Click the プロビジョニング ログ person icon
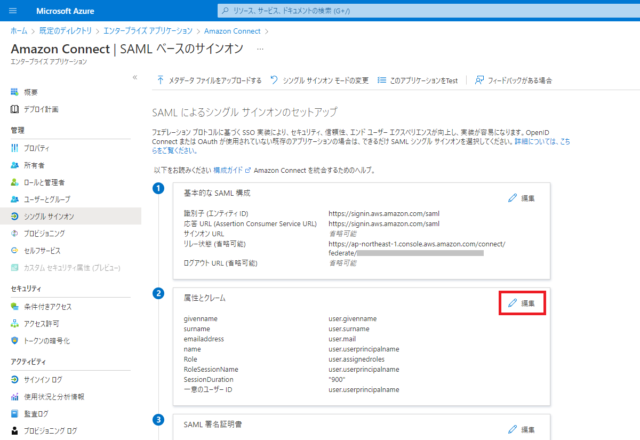640x440 pixels. coord(15,431)
